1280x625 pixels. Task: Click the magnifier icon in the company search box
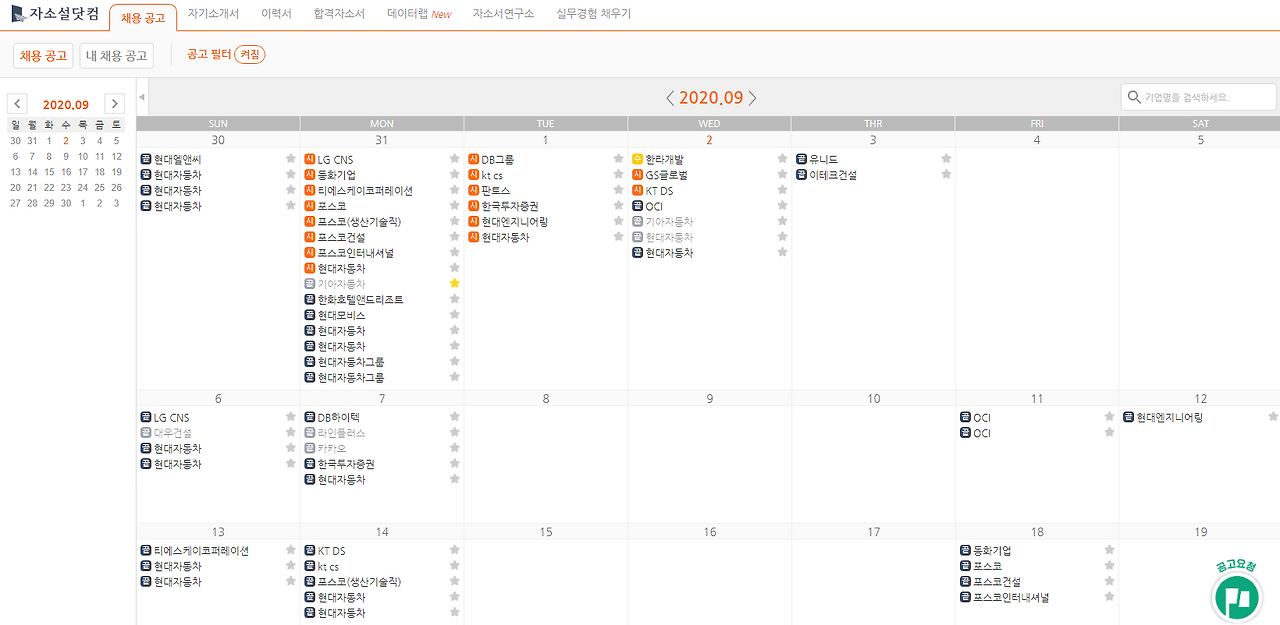click(x=1134, y=97)
